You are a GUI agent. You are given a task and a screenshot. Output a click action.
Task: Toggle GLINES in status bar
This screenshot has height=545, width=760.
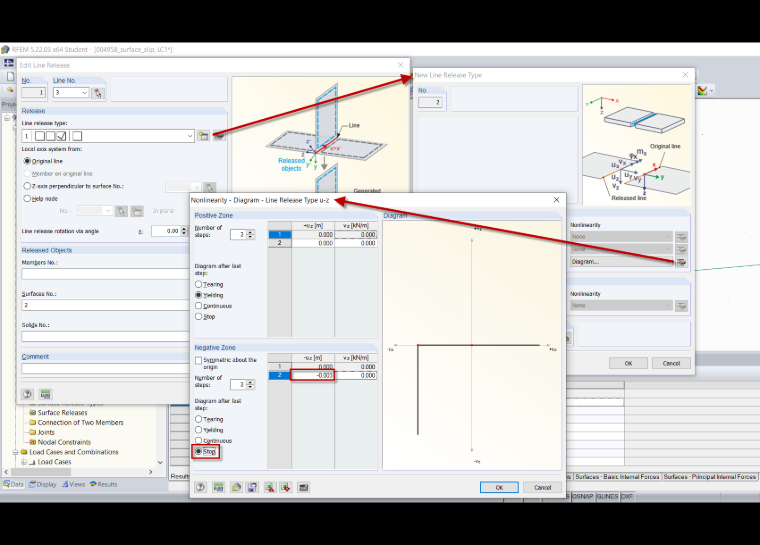pyautogui.click(x=607, y=497)
